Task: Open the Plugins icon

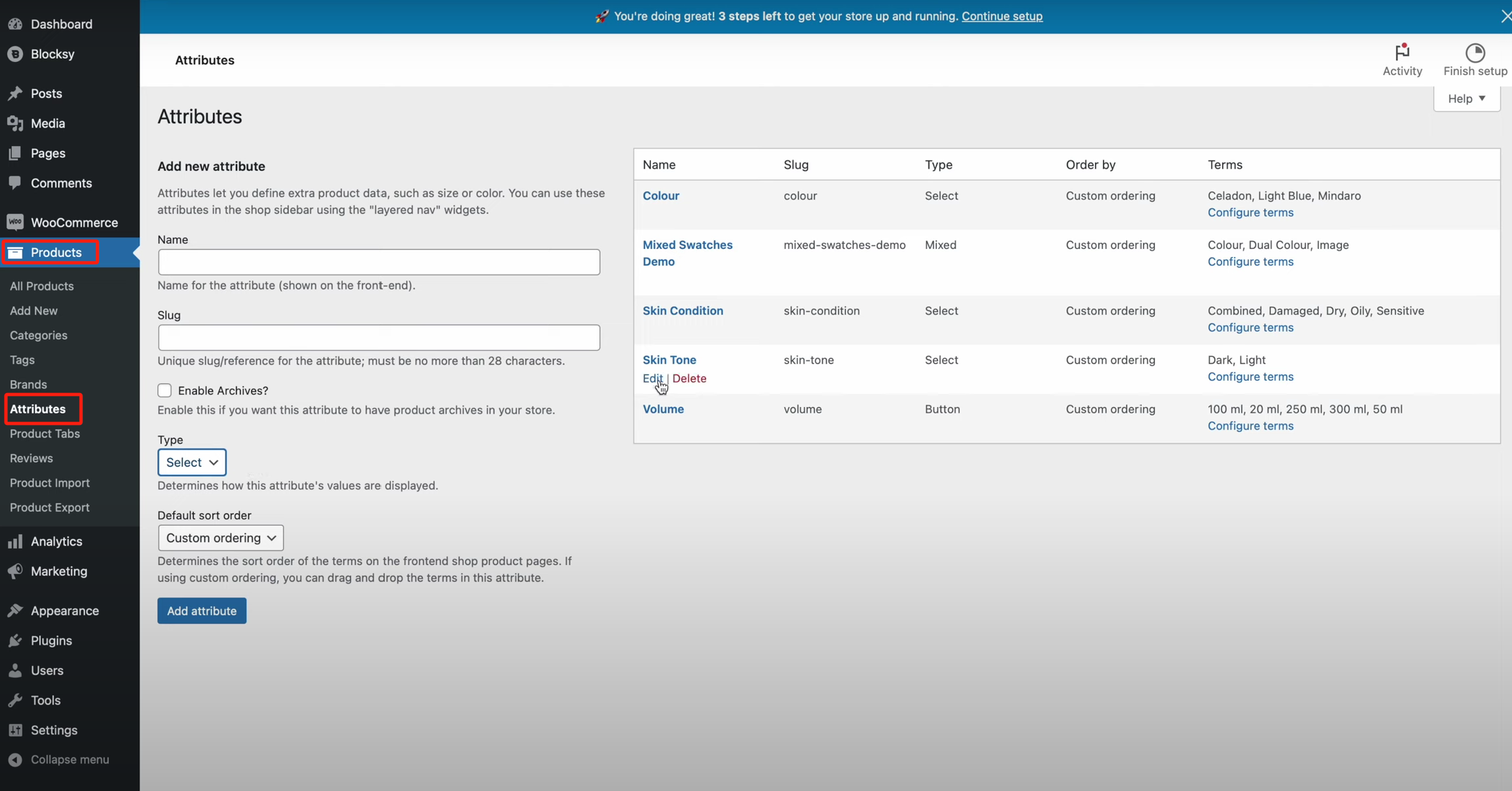Action: pos(16,640)
